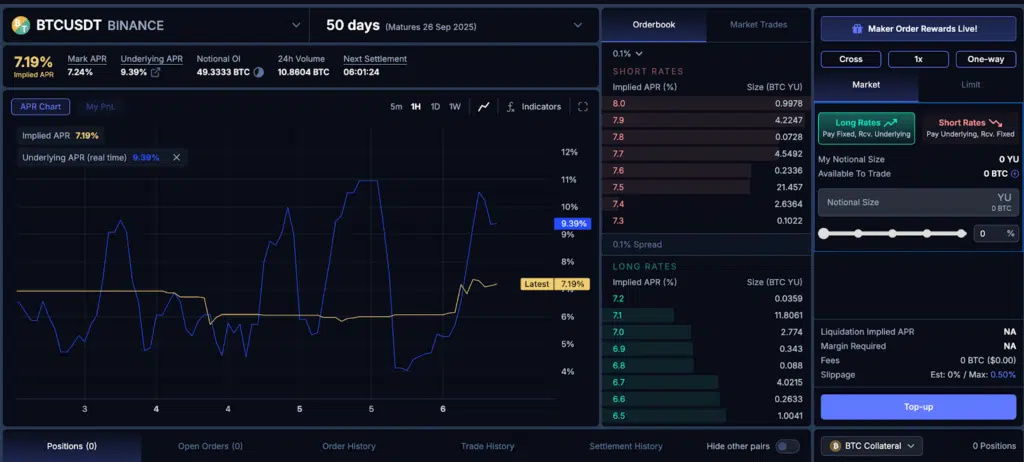Switch to the Market Trades tab

click(758, 25)
